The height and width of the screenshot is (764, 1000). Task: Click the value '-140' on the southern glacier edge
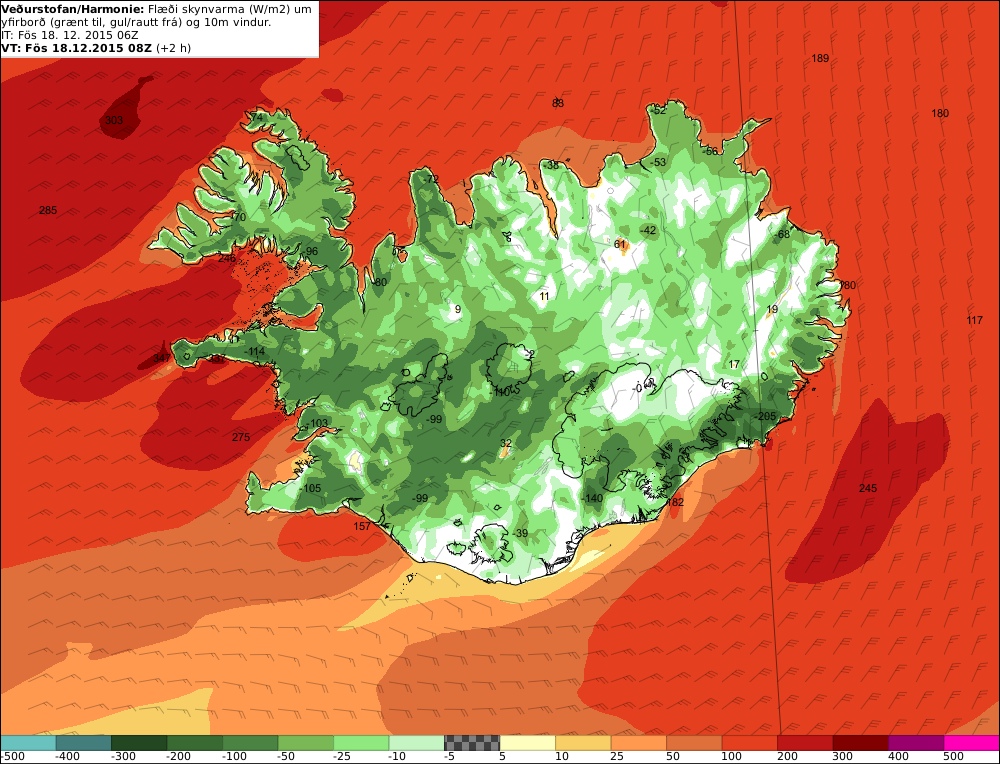(x=593, y=499)
